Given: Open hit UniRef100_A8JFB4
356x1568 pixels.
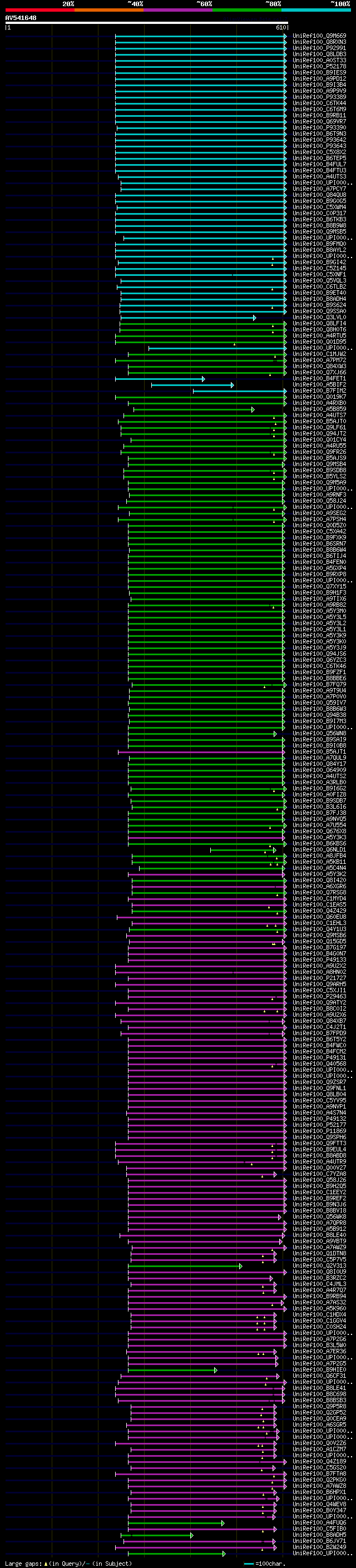Looking at the screenshot, I should click(x=319, y=856).
